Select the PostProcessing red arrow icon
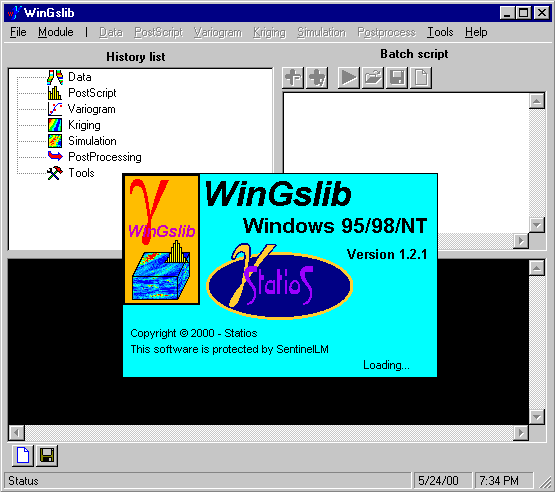 [x=55, y=156]
